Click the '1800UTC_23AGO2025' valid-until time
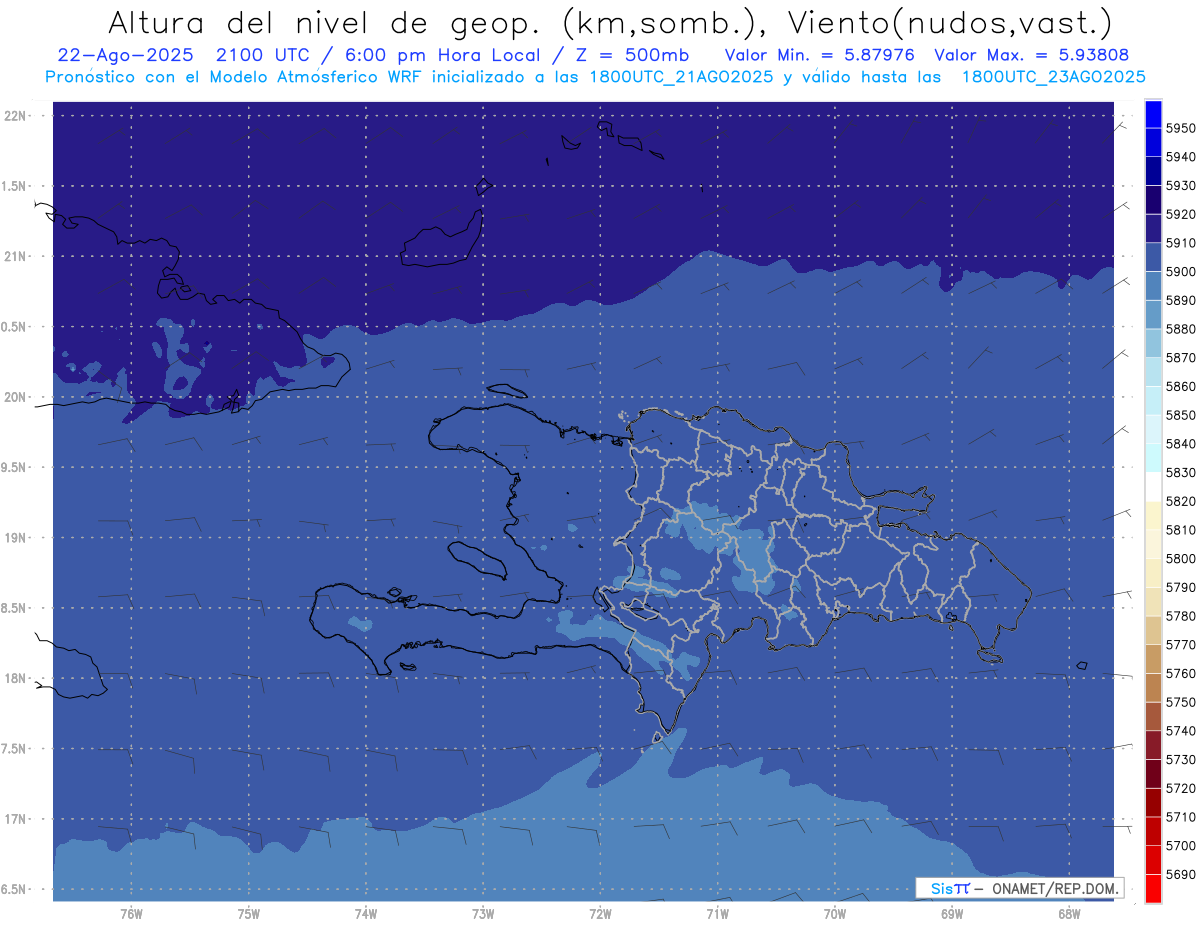Screen dimensions: 1200x927 1053,76
